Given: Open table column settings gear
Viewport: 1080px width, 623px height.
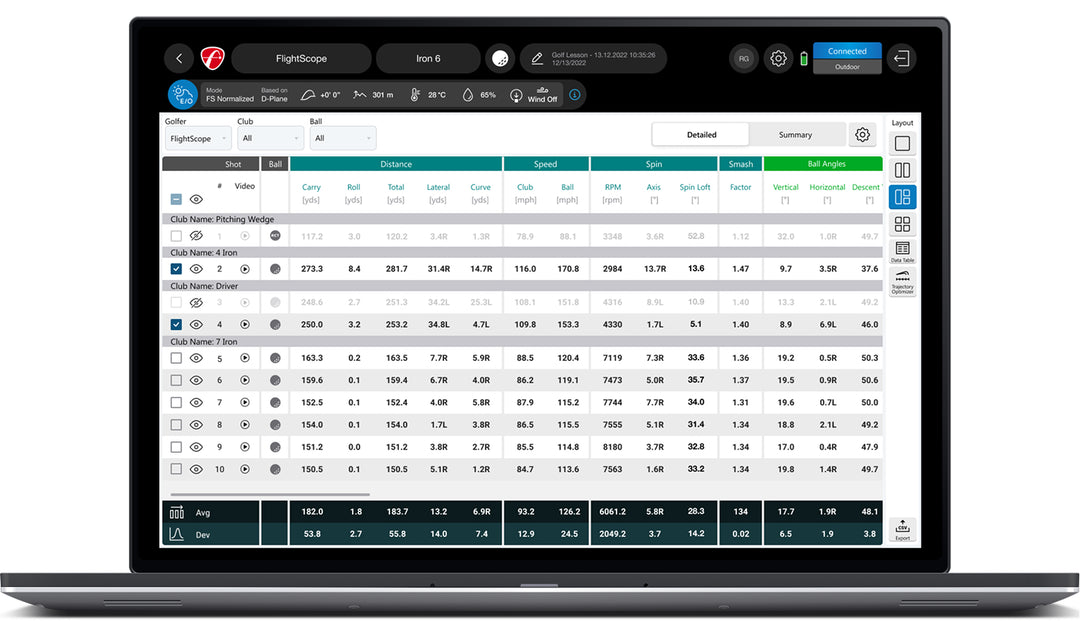Looking at the screenshot, I should [862, 135].
